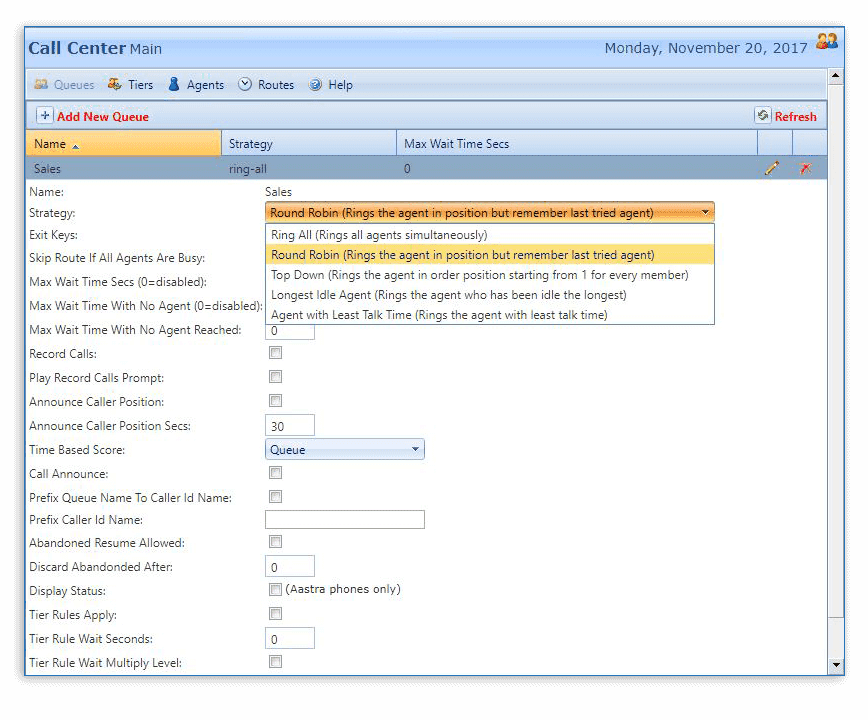This screenshot has width=868, height=720.
Task: Go to the Routes page
Action: point(266,85)
